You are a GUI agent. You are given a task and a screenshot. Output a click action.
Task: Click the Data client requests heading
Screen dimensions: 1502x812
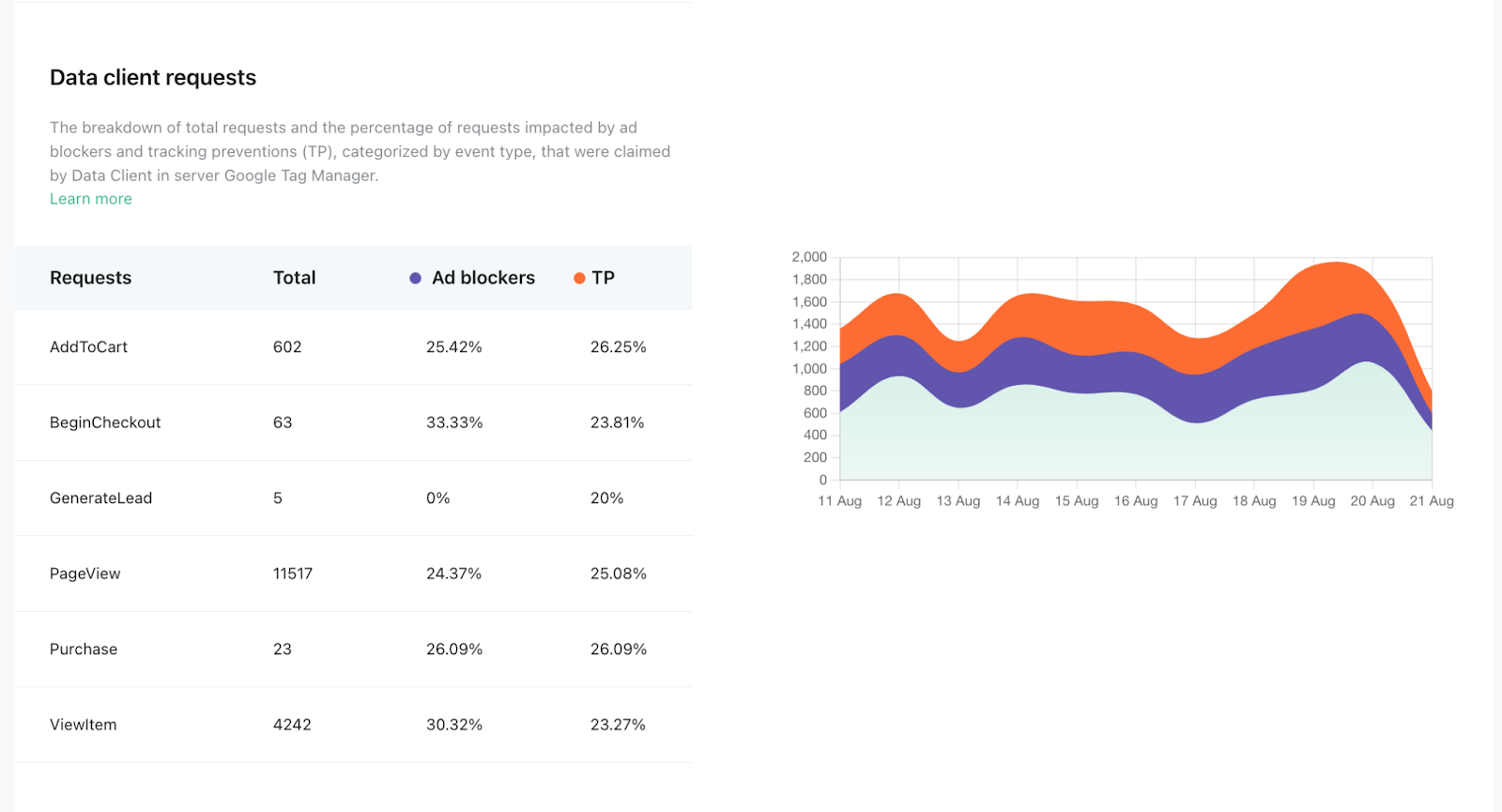[153, 77]
